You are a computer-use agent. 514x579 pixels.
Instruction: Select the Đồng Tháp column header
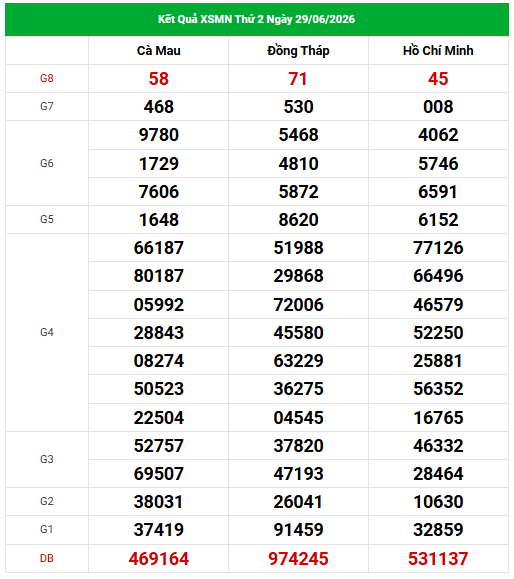click(x=298, y=51)
